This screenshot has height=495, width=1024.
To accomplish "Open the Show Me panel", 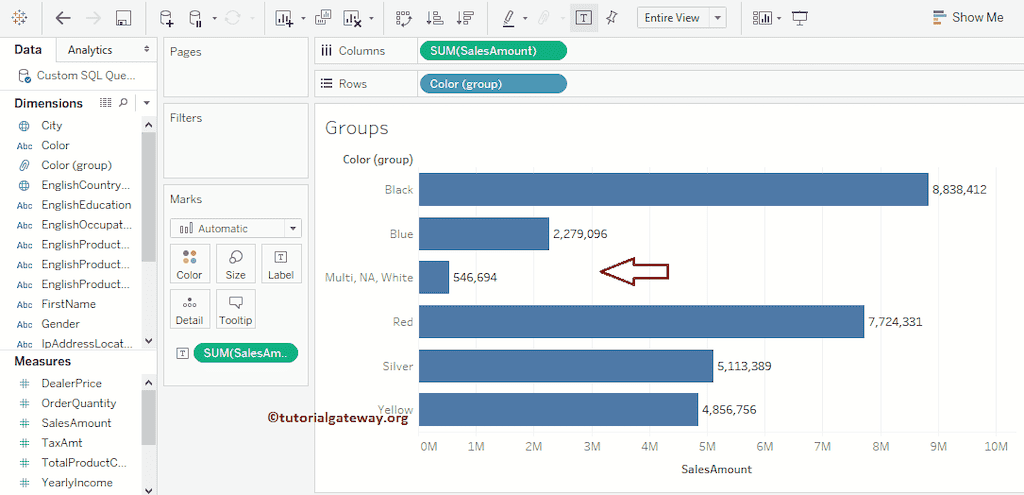I will click(x=968, y=18).
